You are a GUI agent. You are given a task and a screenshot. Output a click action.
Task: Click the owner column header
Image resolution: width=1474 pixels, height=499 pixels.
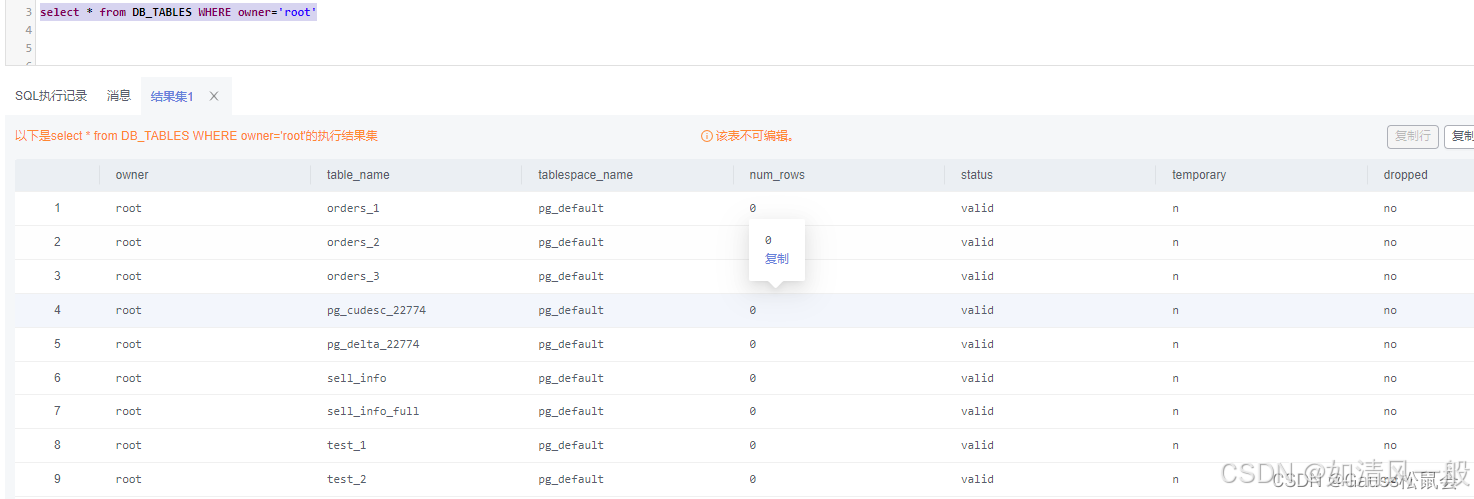click(x=132, y=175)
